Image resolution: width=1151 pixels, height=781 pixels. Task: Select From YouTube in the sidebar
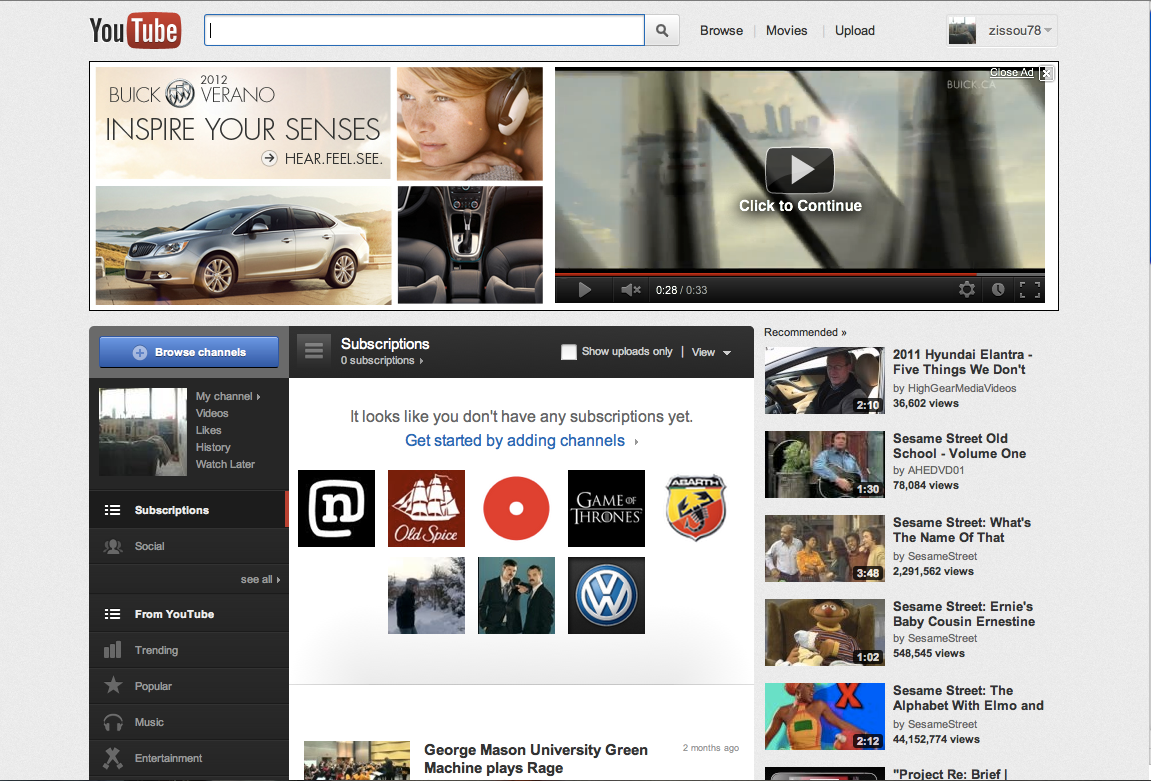tap(188, 614)
